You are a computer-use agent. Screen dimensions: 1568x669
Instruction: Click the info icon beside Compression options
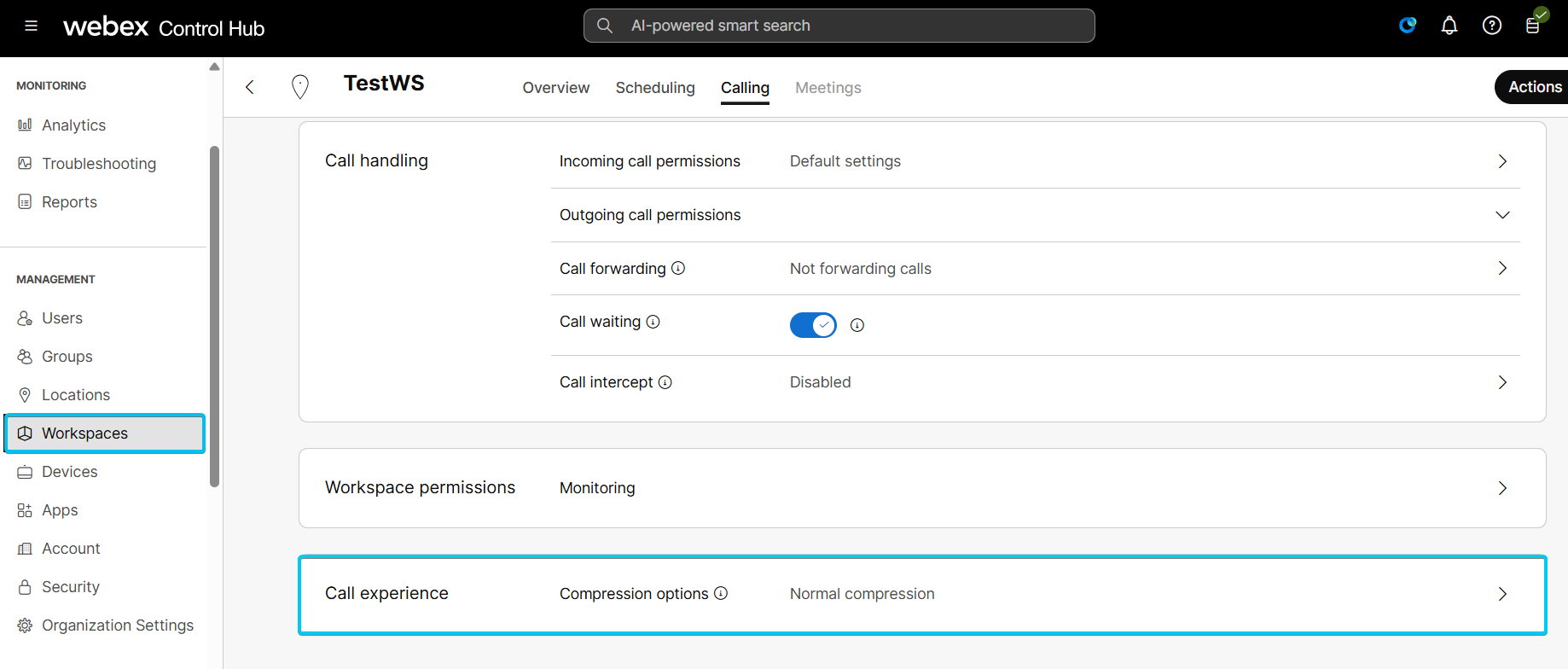[721, 593]
